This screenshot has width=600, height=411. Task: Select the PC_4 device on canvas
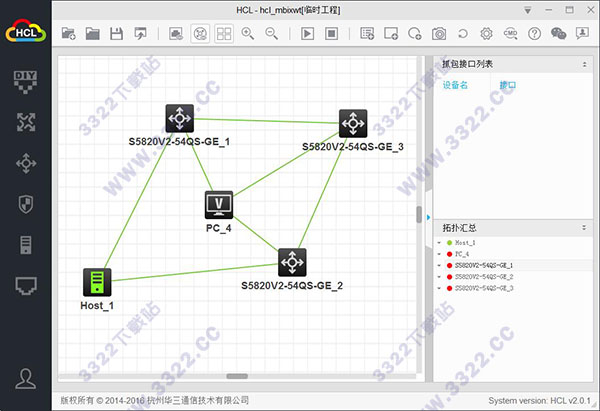[218, 205]
